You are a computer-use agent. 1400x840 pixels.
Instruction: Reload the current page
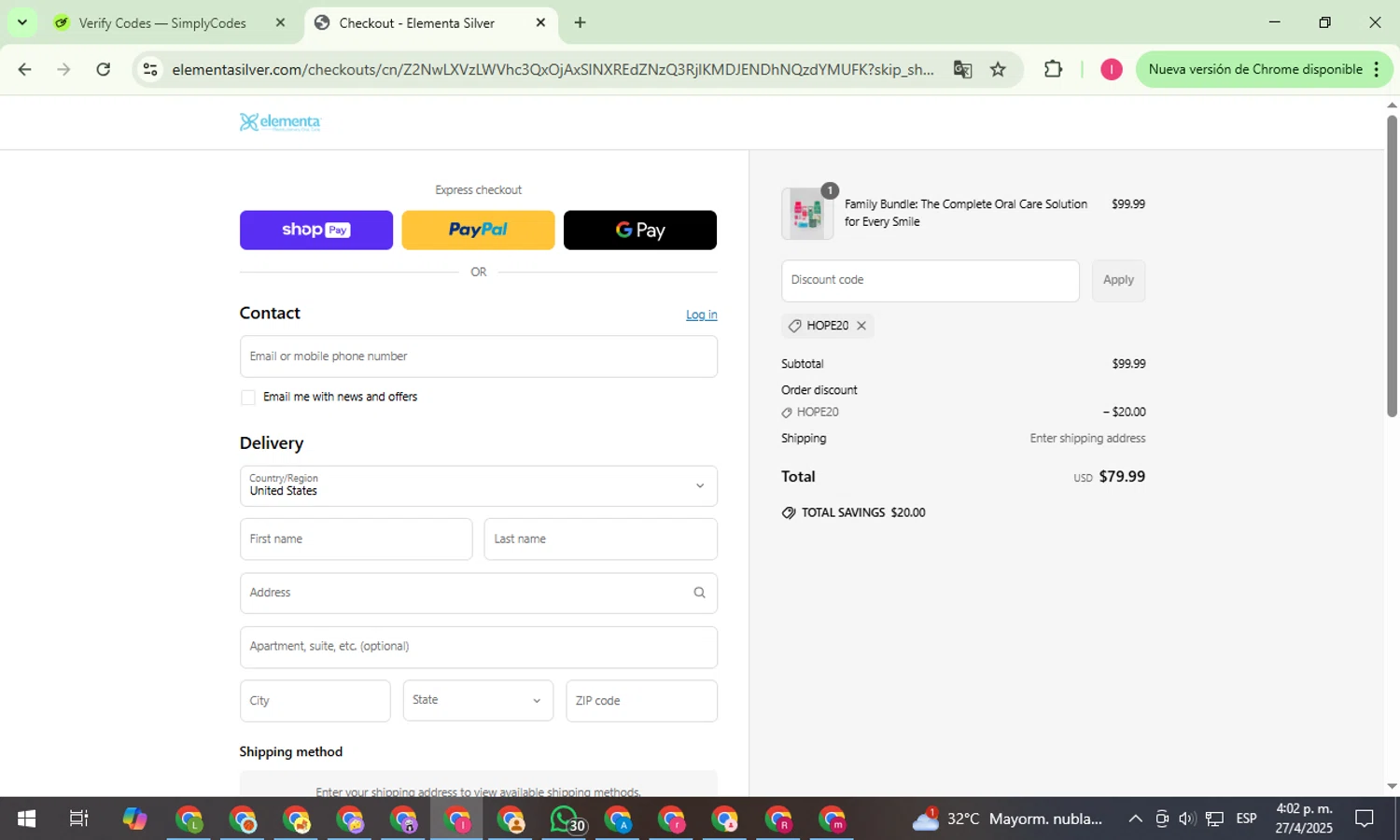pos(104,69)
